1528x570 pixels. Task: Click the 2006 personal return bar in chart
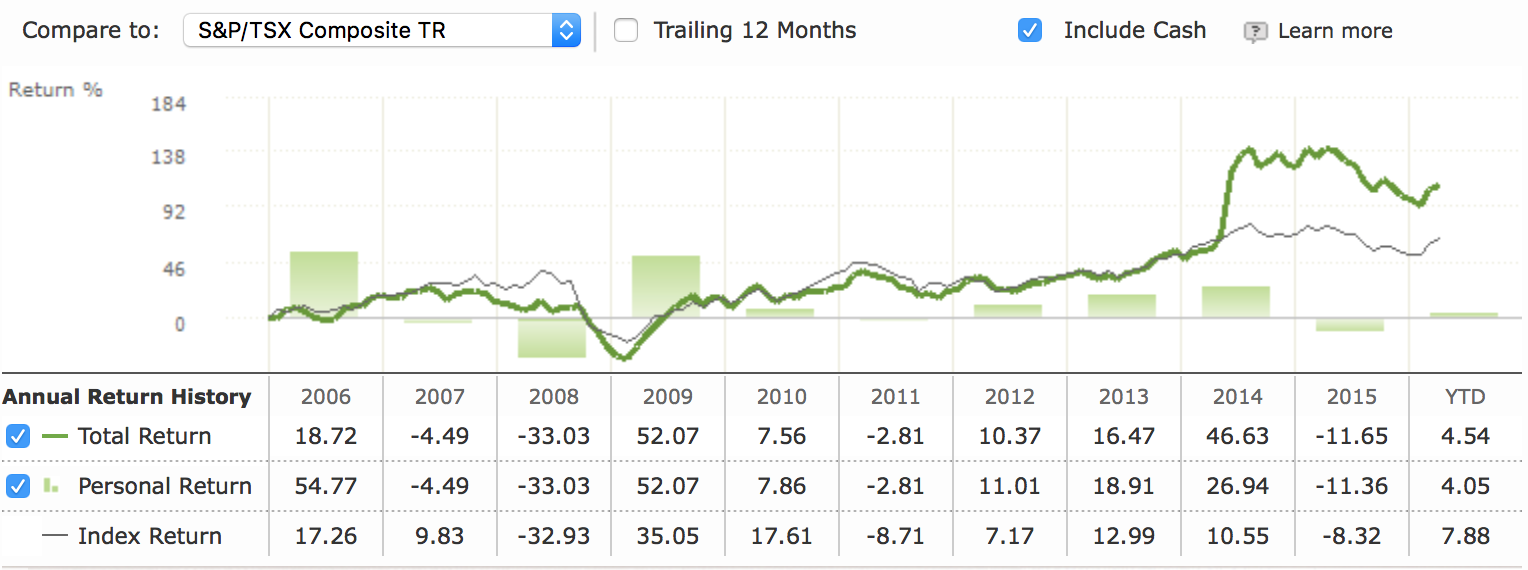click(x=324, y=284)
